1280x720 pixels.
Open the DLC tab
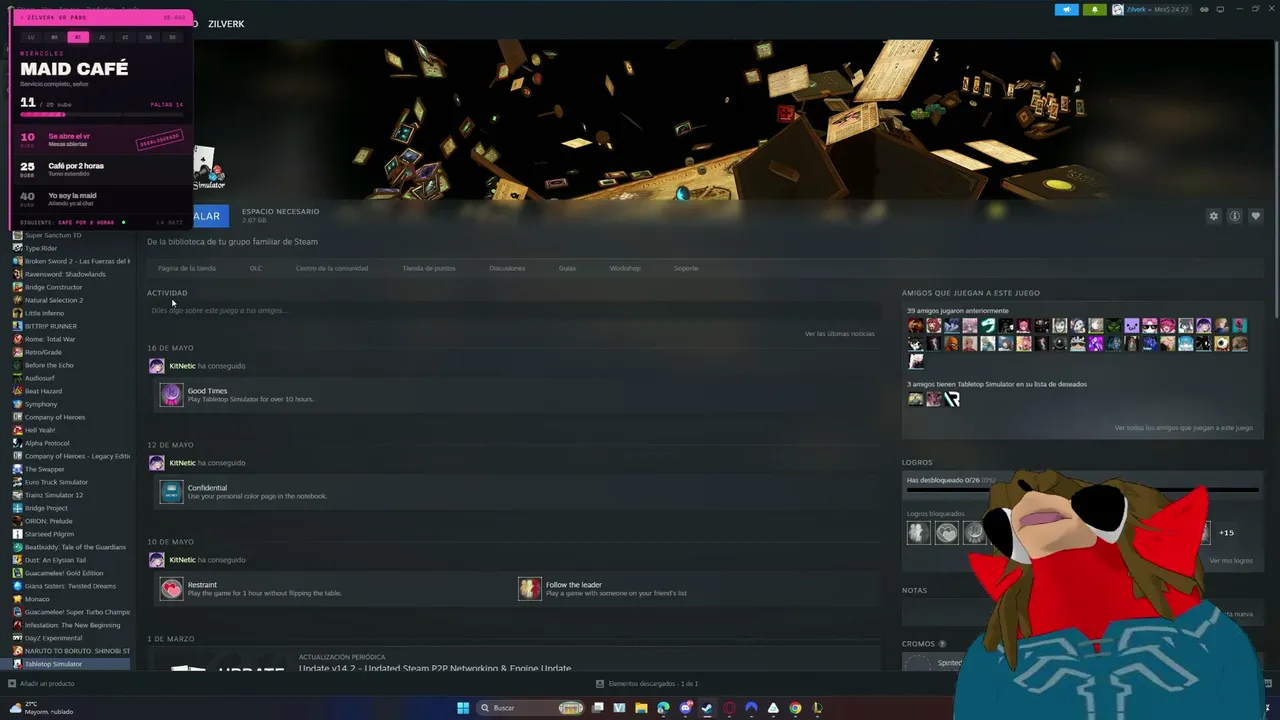coord(256,268)
